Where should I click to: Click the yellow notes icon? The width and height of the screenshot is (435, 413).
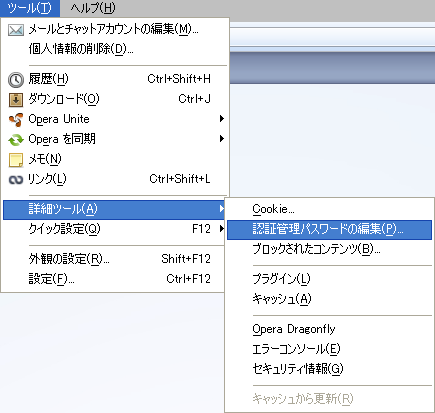click(x=16, y=160)
